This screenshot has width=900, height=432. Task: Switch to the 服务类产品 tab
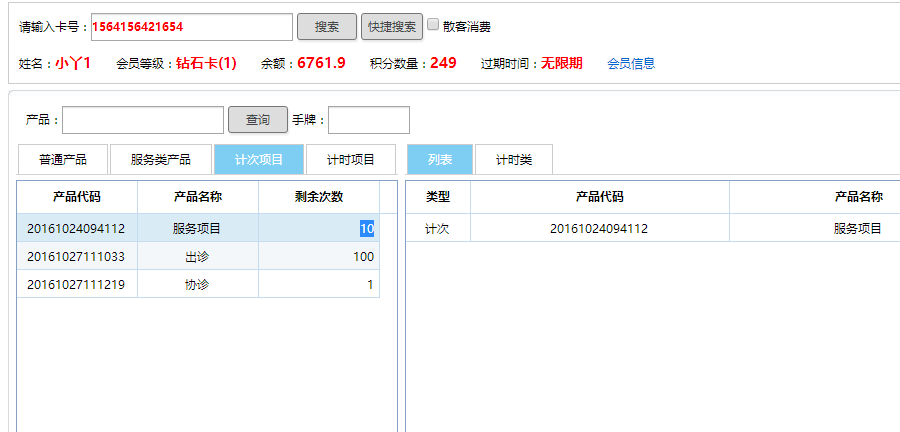click(161, 159)
